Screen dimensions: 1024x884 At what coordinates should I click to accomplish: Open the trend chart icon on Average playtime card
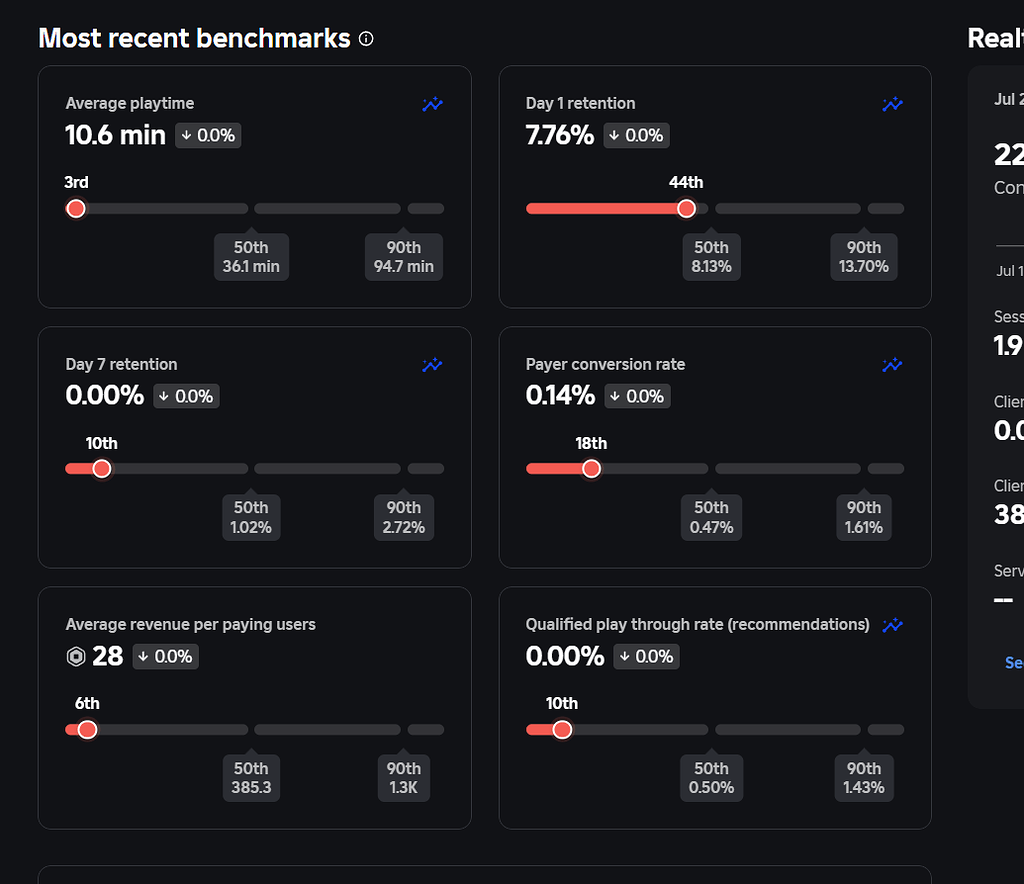(432, 104)
